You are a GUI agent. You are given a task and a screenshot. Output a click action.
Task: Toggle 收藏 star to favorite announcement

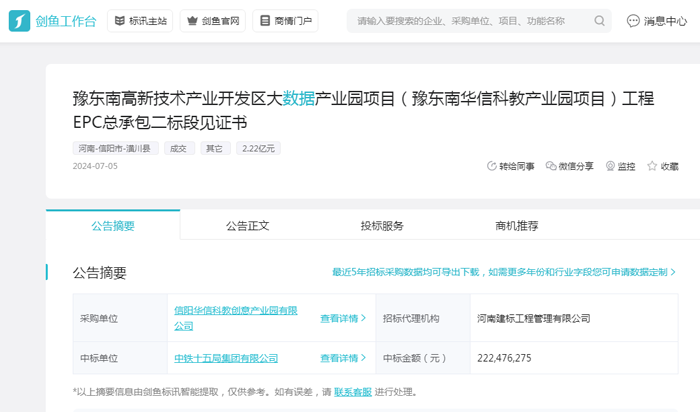tap(652, 166)
